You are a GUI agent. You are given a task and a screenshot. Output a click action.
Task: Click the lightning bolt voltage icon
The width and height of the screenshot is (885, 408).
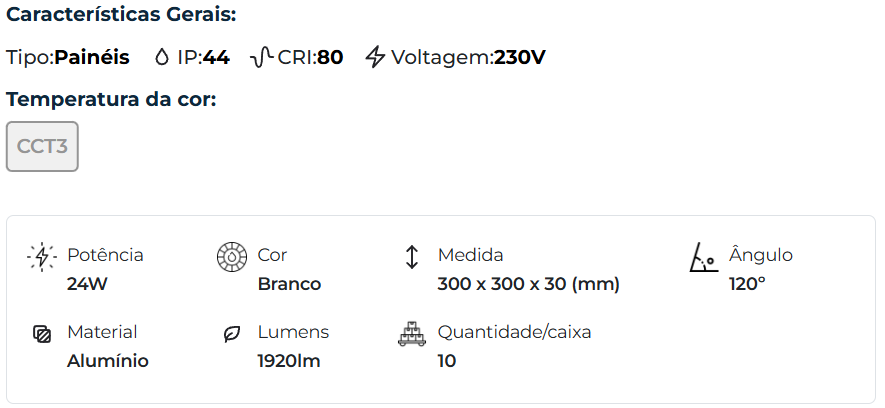375,57
